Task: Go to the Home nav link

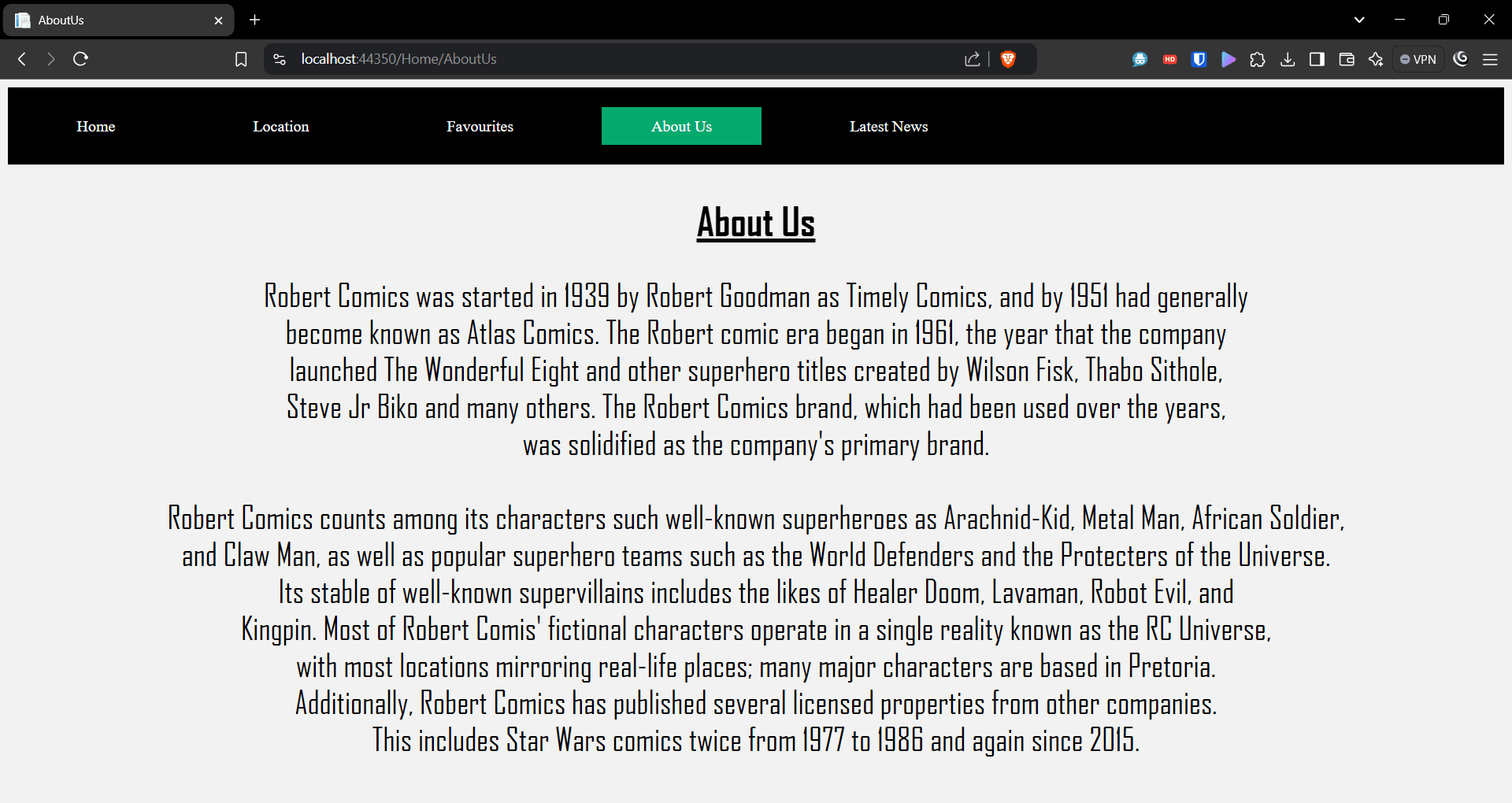Action: pyautogui.click(x=96, y=126)
